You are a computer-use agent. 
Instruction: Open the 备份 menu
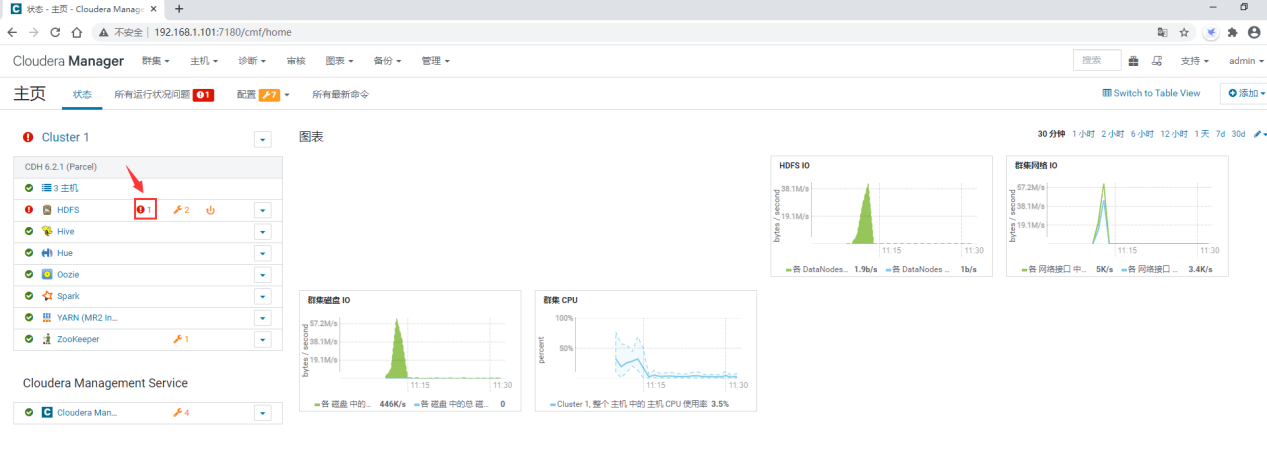[x=387, y=61]
